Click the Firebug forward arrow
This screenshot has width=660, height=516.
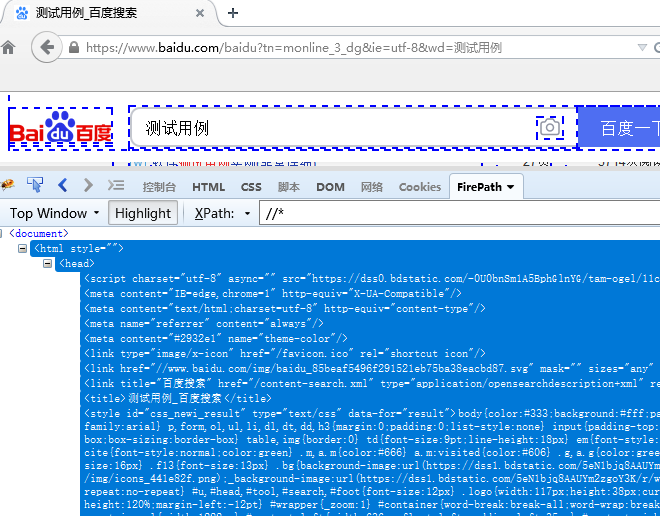(x=88, y=185)
